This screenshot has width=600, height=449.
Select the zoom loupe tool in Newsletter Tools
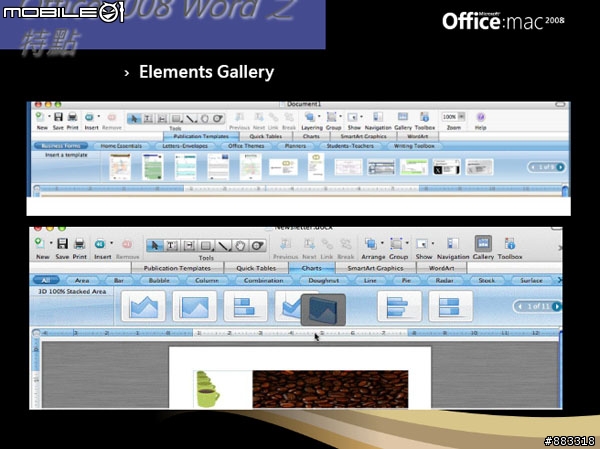pos(258,245)
